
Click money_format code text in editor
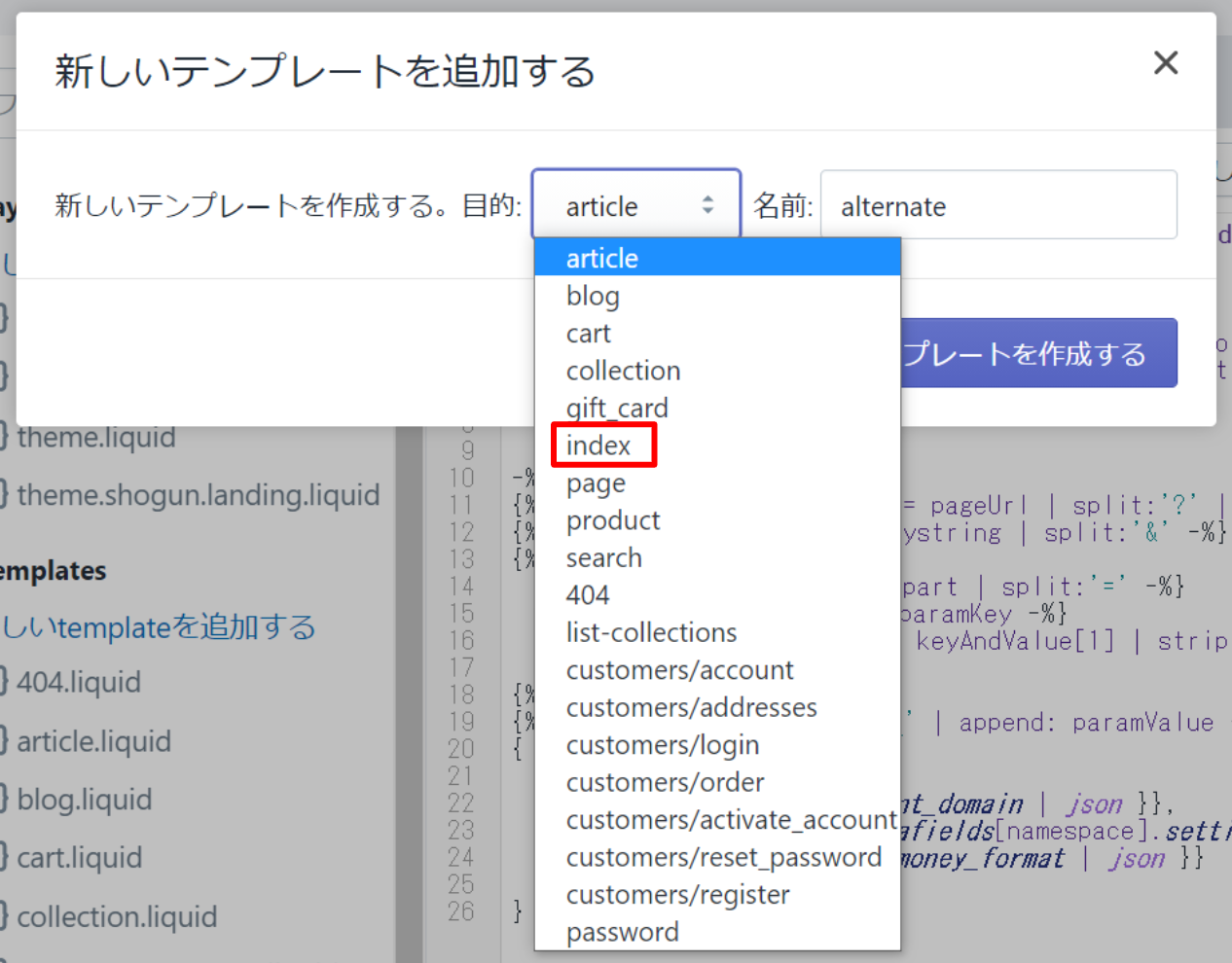click(x=983, y=858)
